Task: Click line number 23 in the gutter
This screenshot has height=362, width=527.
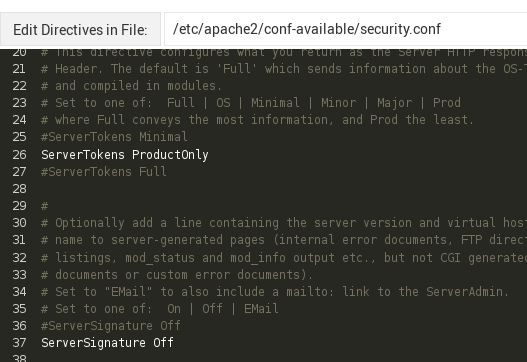Action: [19, 103]
